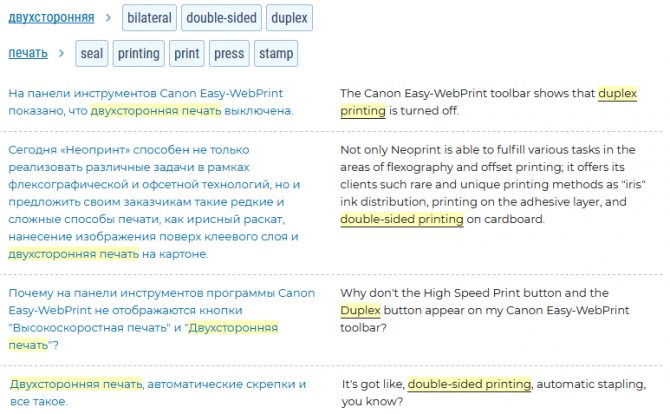Open the двухсторонняя source word link

click(51, 18)
